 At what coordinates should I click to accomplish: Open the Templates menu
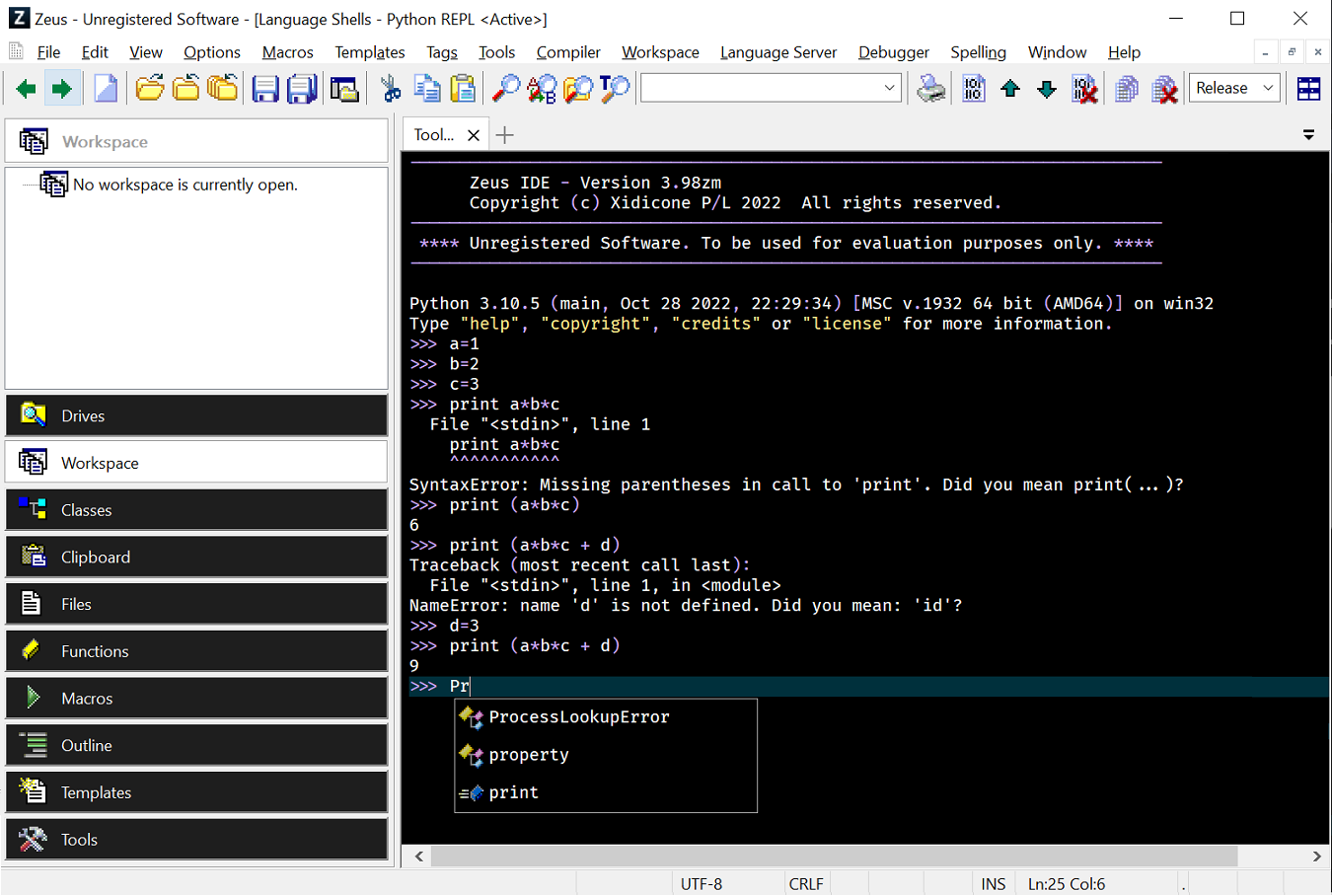tap(370, 52)
